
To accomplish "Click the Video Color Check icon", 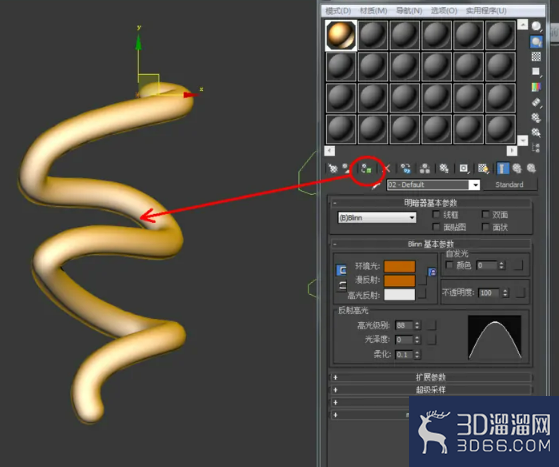I will pos(536,87).
